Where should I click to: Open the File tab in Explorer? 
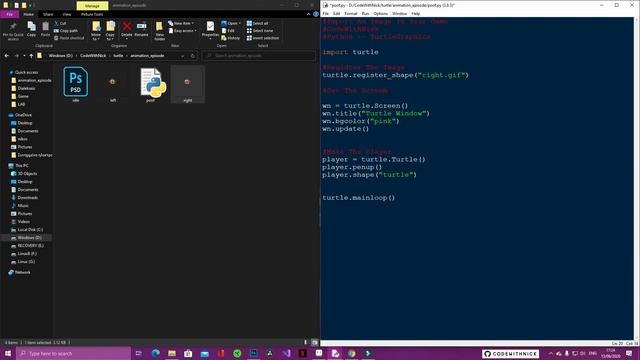9,14
